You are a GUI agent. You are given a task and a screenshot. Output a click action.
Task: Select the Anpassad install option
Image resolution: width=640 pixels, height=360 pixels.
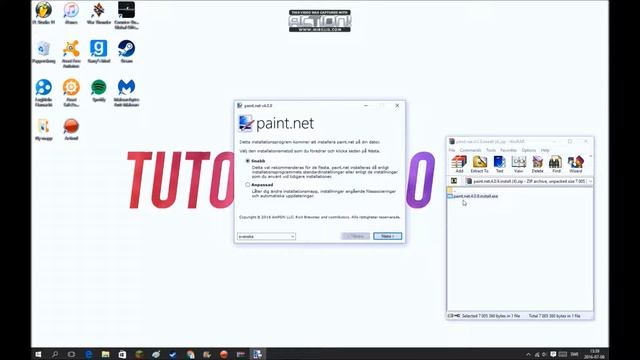(x=247, y=184)
